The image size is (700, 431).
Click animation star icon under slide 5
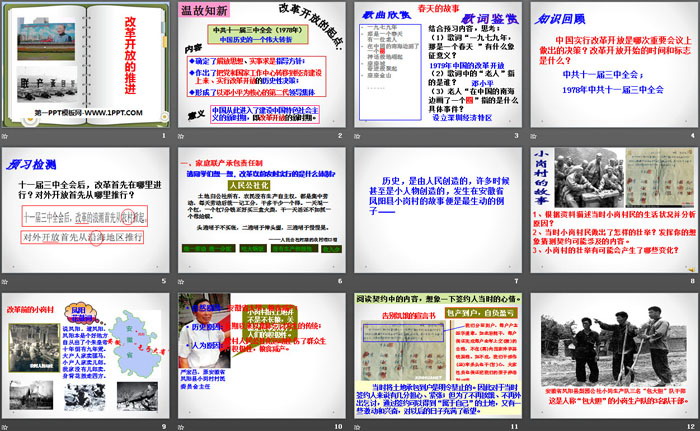point(5,281)
